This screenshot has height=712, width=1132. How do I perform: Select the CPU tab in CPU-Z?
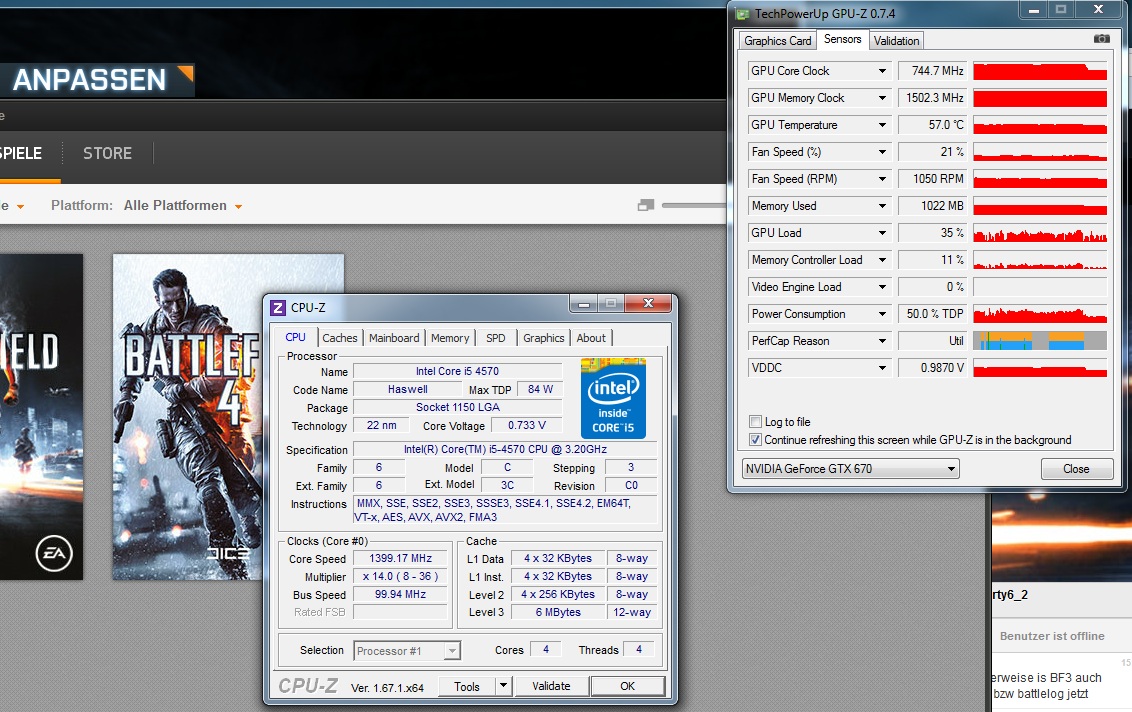coord(295,337)
